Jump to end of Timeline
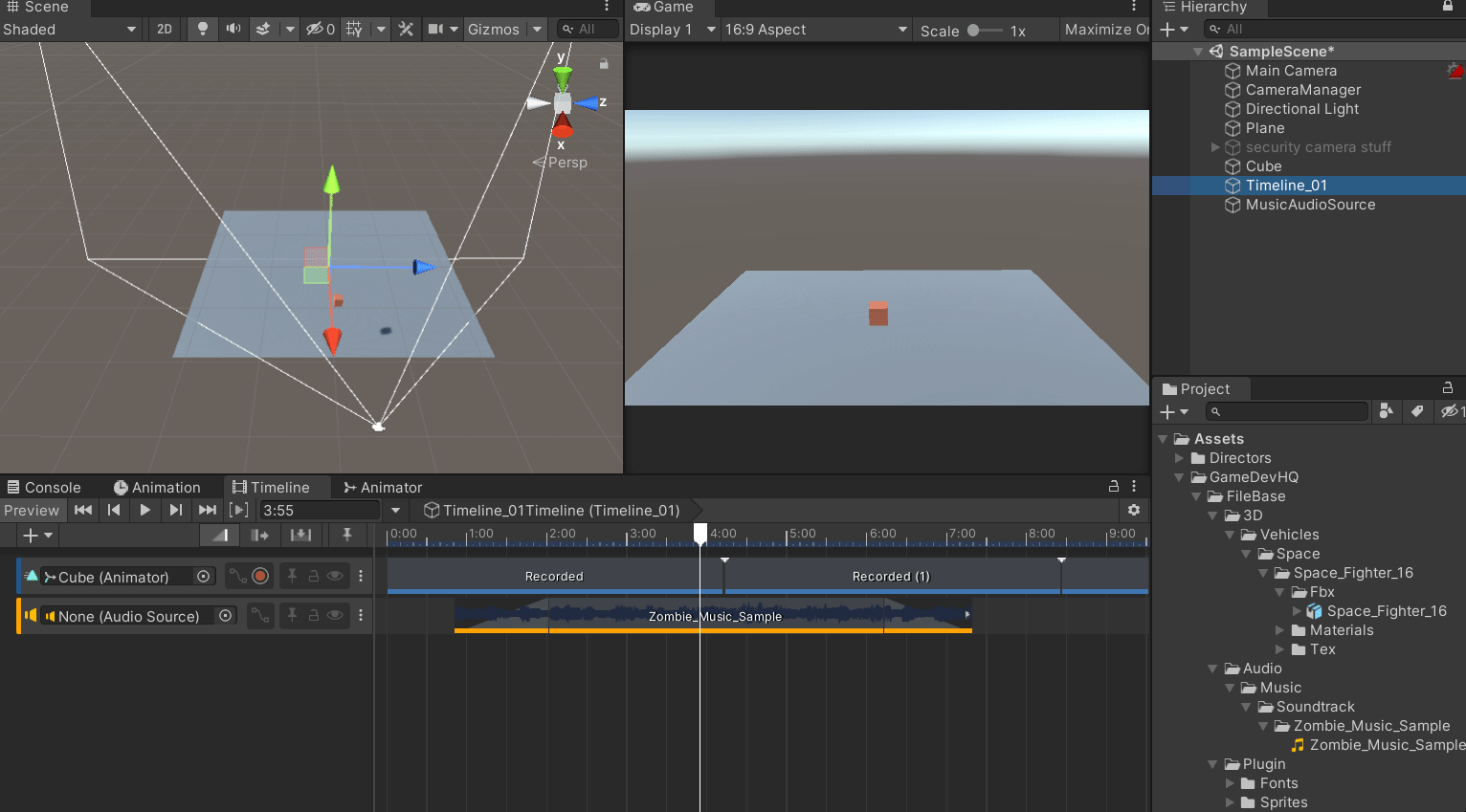 207,510
